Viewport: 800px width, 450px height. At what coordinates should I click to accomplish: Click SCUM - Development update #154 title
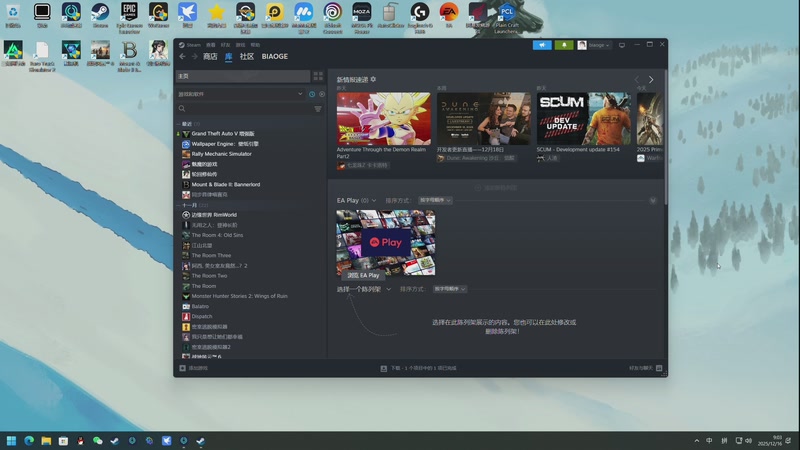pyautogui.click(x=578, y=150)
